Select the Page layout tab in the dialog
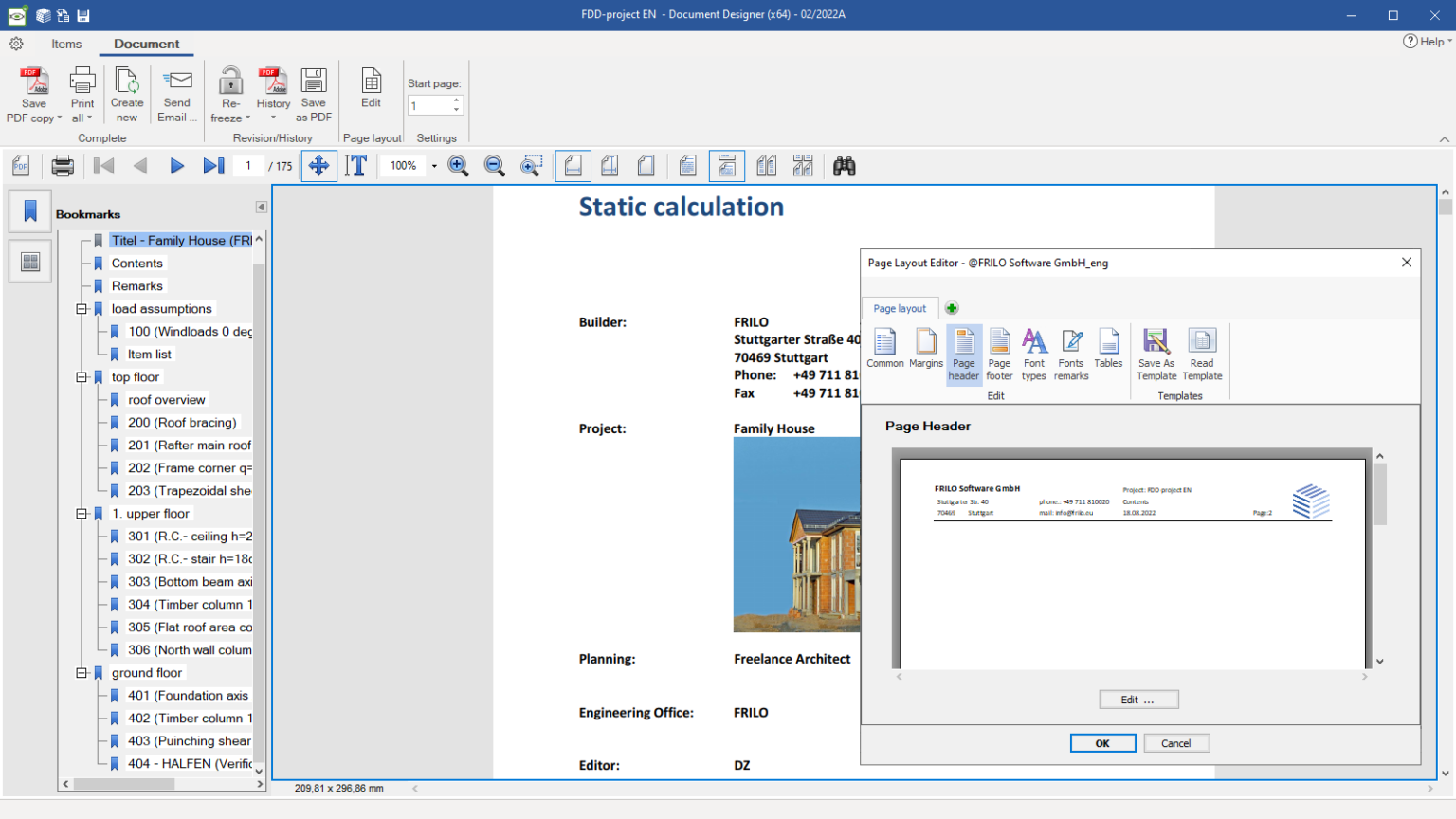The width and height of the screenshot is (1456, 819). click(x=898, y=308)
